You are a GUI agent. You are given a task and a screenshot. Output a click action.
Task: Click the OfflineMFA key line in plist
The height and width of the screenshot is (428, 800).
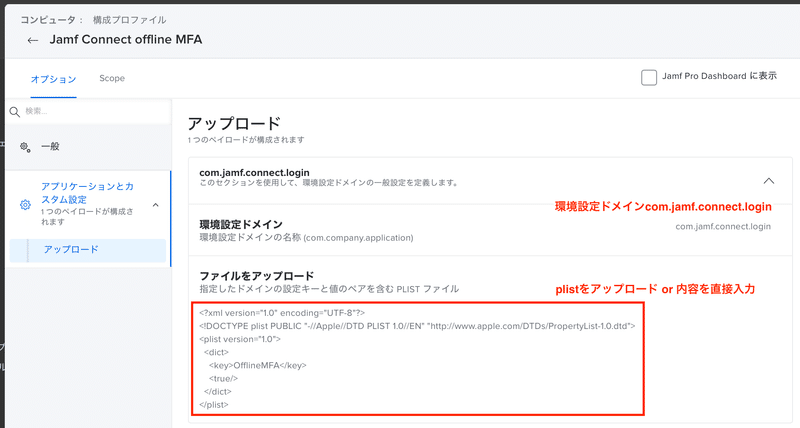pos(258,365)
